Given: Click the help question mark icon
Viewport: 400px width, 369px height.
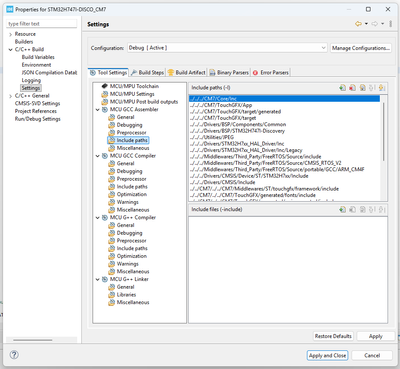Looking at the screenshot, I should pyautogui.click(x=14, y=355).
